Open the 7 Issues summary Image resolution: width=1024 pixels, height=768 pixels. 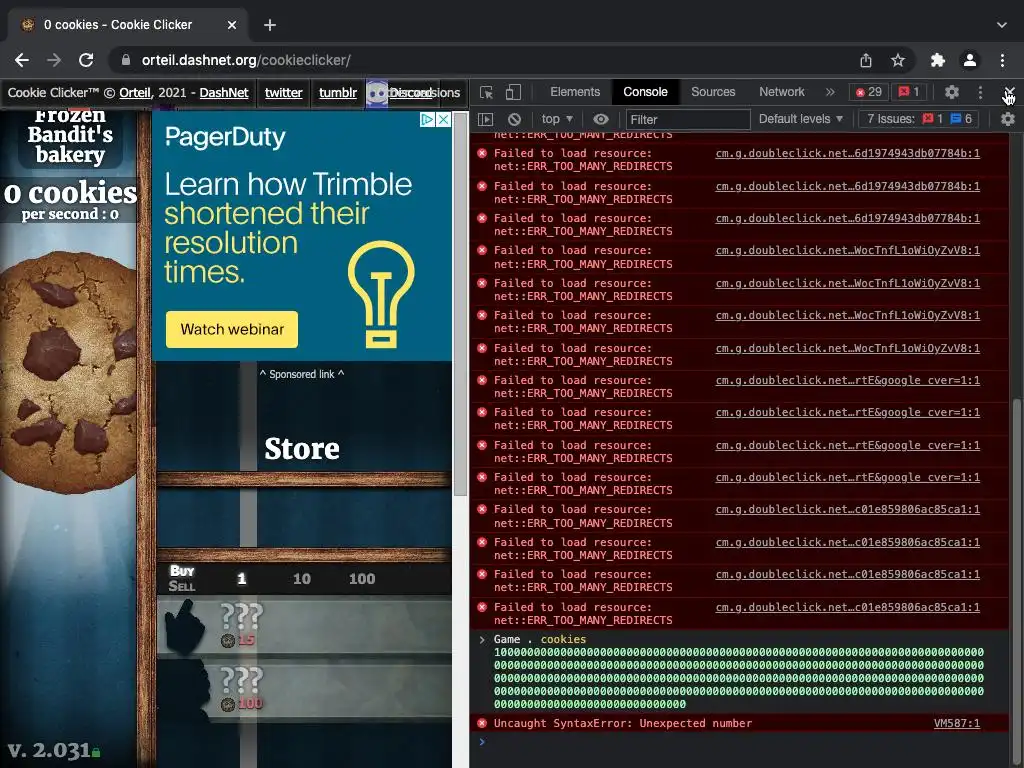[x=920, y=119]
